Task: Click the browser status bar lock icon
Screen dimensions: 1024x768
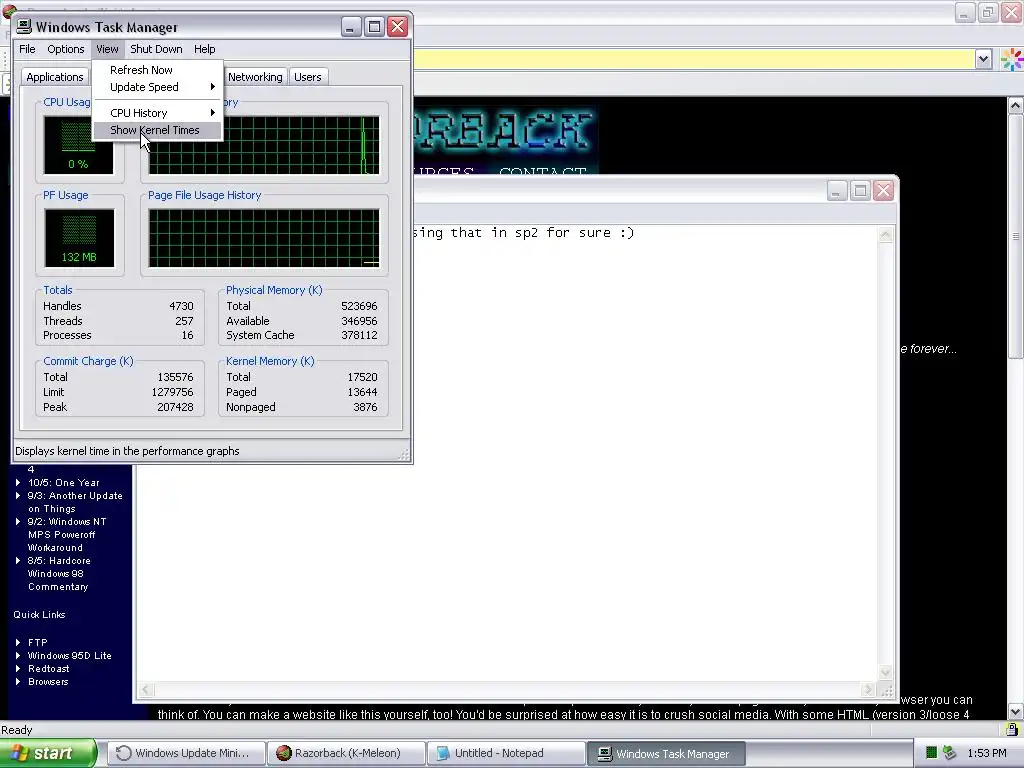Action: coord(1012,729)
